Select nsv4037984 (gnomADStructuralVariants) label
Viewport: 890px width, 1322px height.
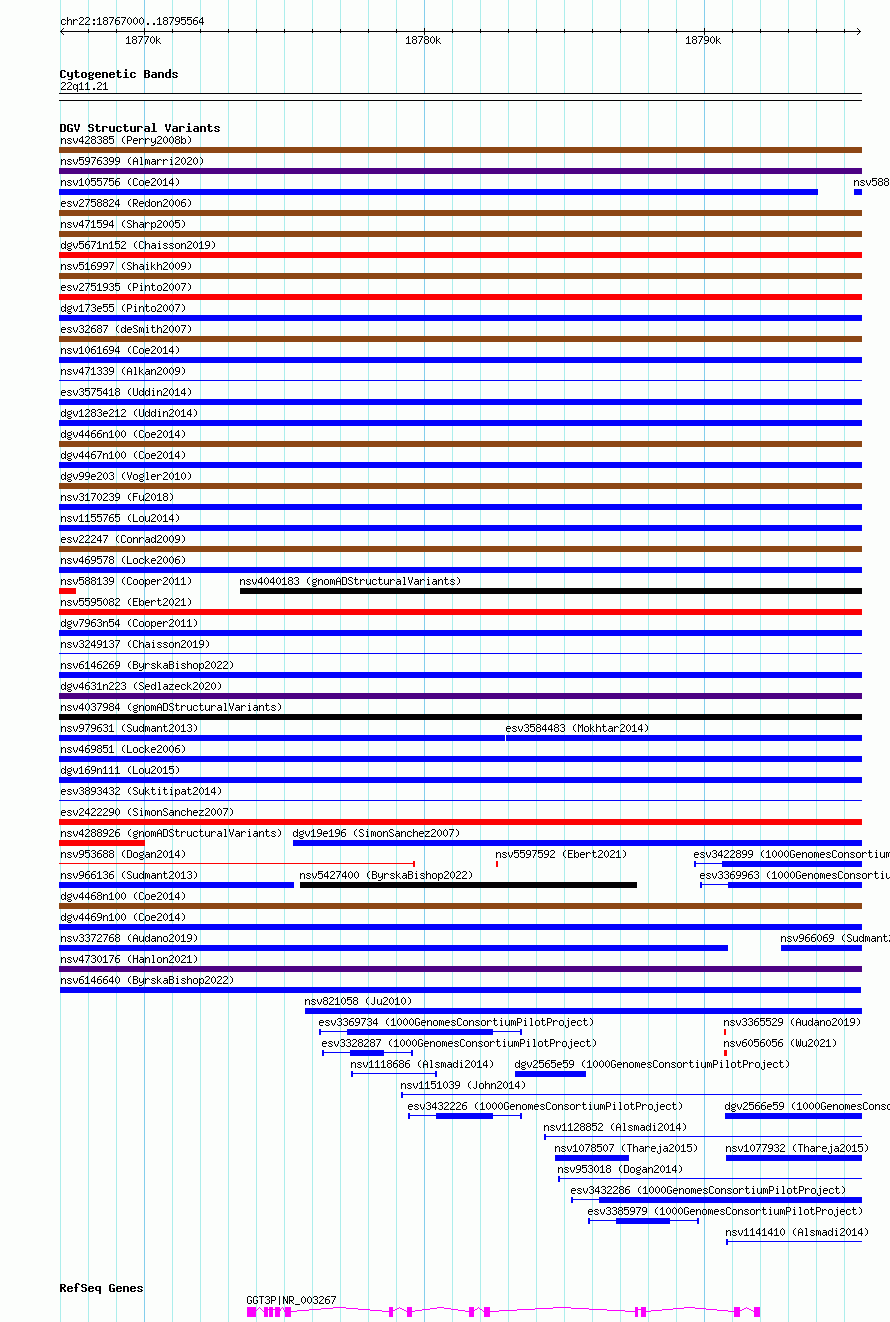tap(171, 707)
